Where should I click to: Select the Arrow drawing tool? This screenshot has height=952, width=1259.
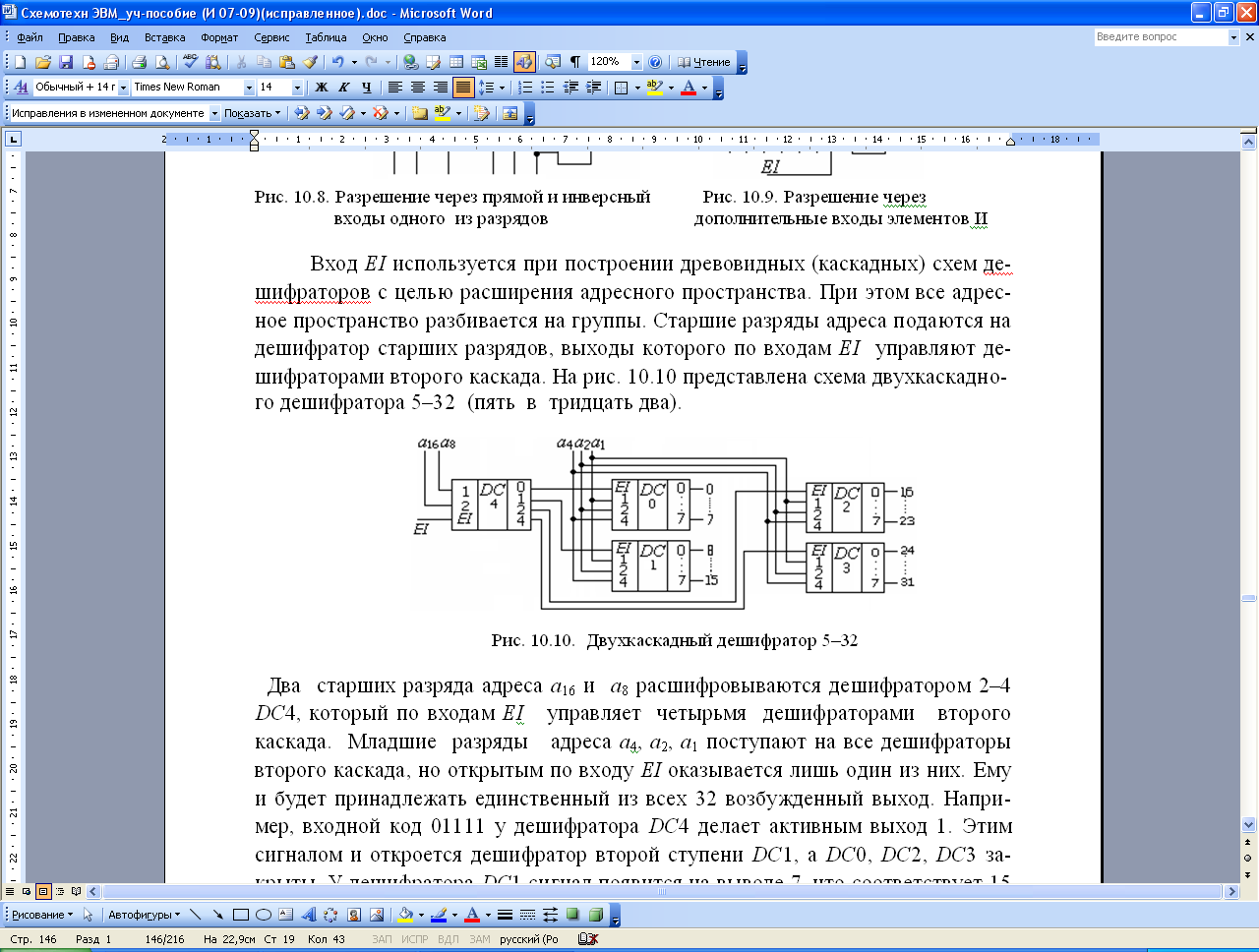(x=217, y=915)
